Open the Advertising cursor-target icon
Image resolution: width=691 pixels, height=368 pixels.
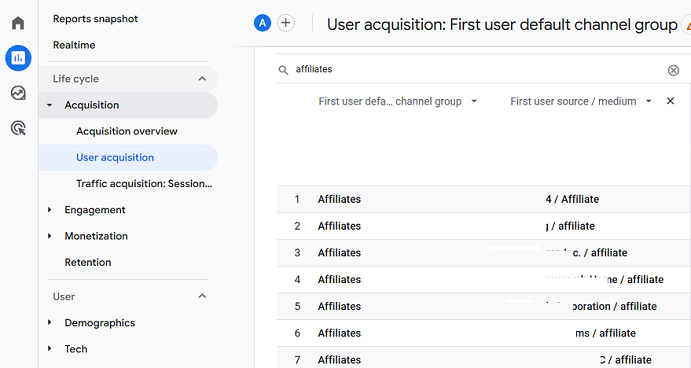click(x=18, y=128)
